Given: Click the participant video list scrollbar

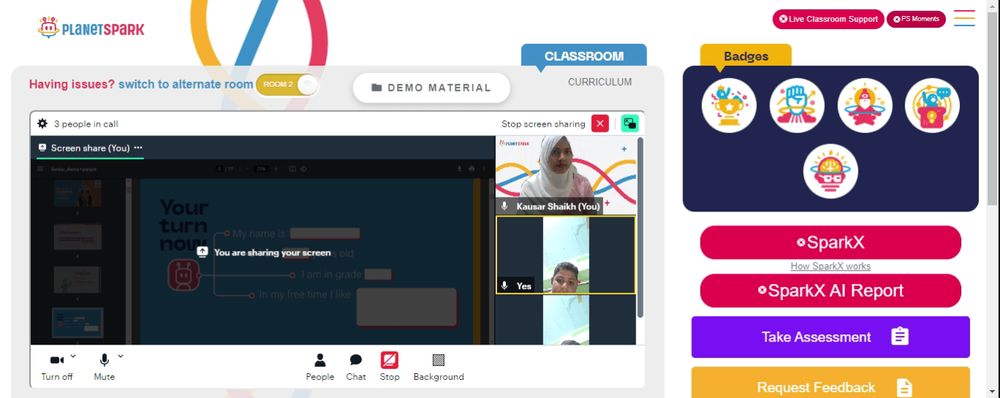Looking at the screenshot, I should coord(640,226).
